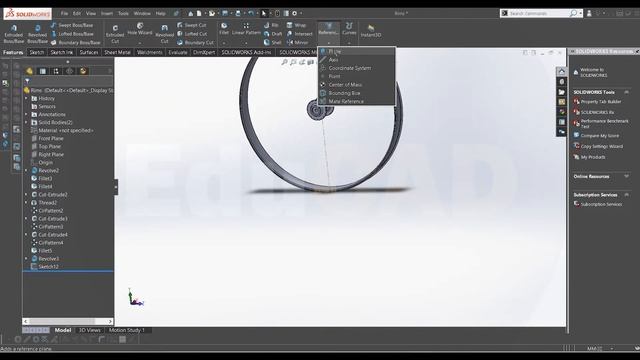Open the Insert menu
The height and width of the screenshot is (360, 640).
(107, 13)
